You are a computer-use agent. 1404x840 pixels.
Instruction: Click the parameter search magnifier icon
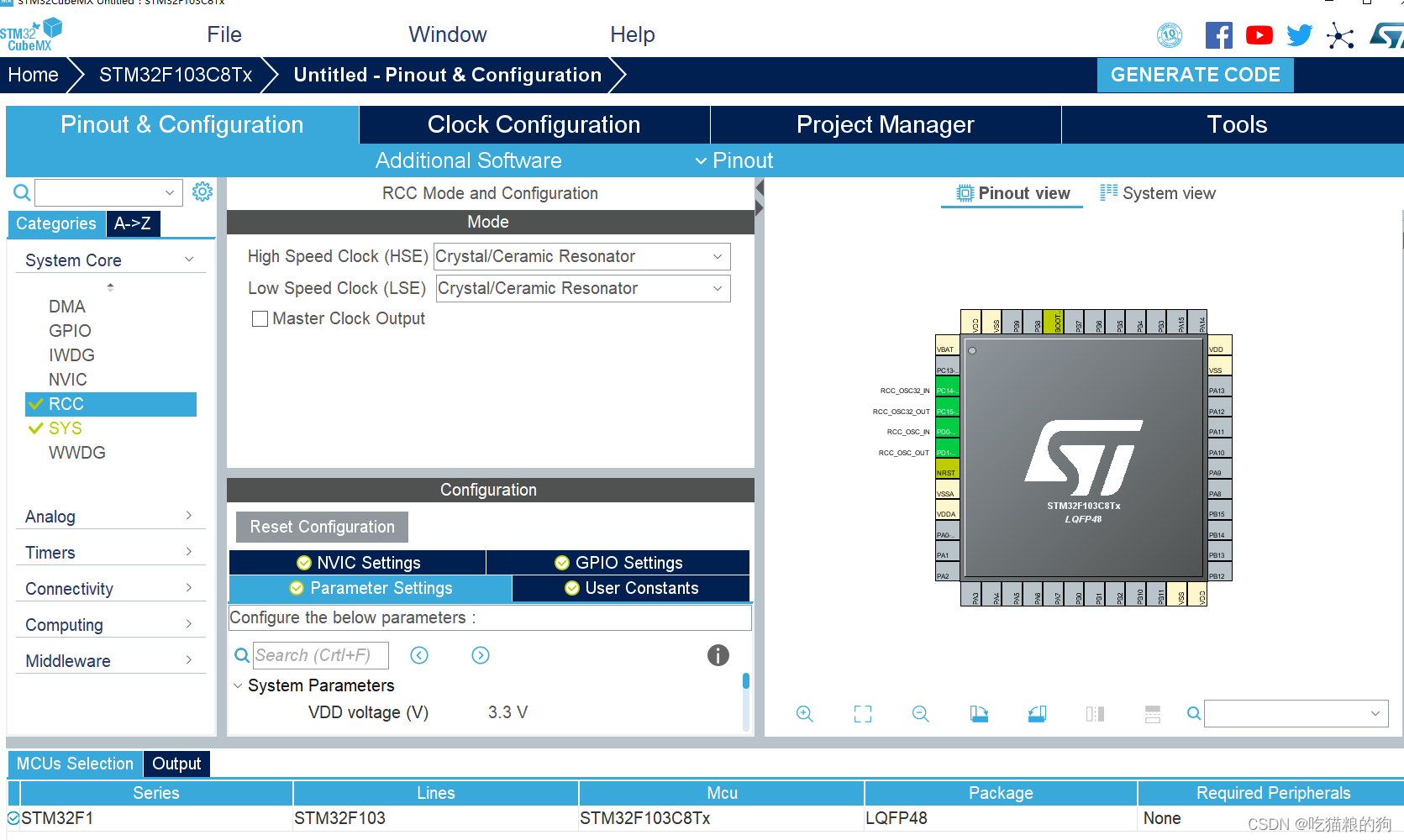241,655
